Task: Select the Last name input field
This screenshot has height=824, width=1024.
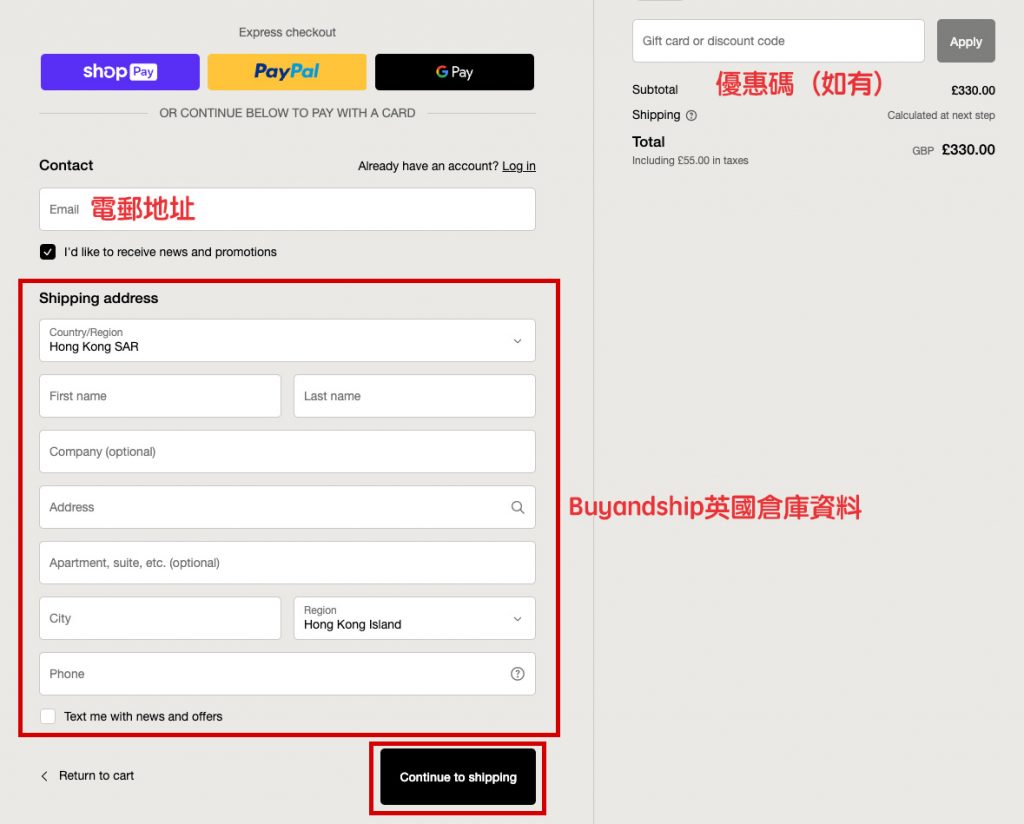Action: (414, 396)
